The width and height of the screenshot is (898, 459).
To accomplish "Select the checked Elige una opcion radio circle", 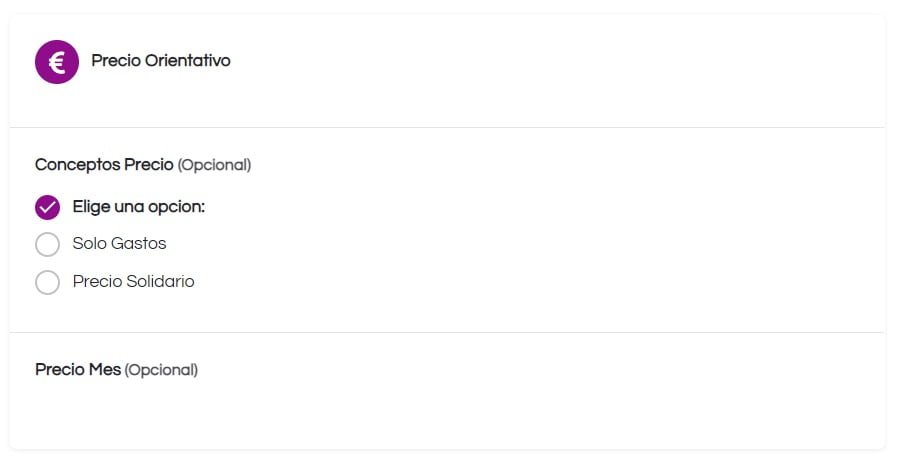I will (48, 207).
